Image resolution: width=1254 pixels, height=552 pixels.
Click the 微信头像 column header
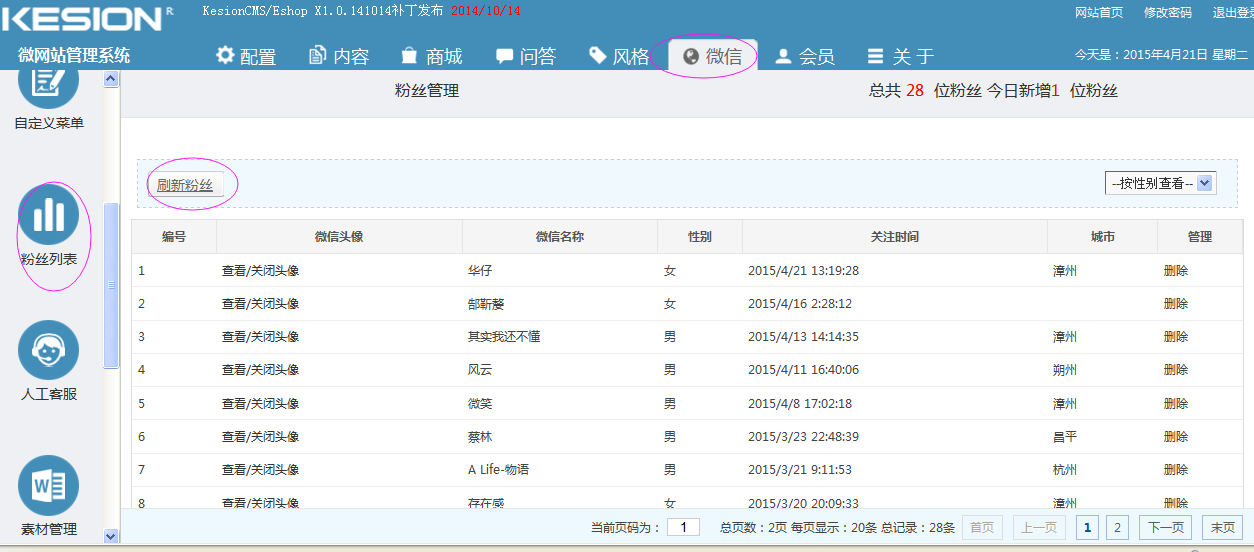click(339, 237)
